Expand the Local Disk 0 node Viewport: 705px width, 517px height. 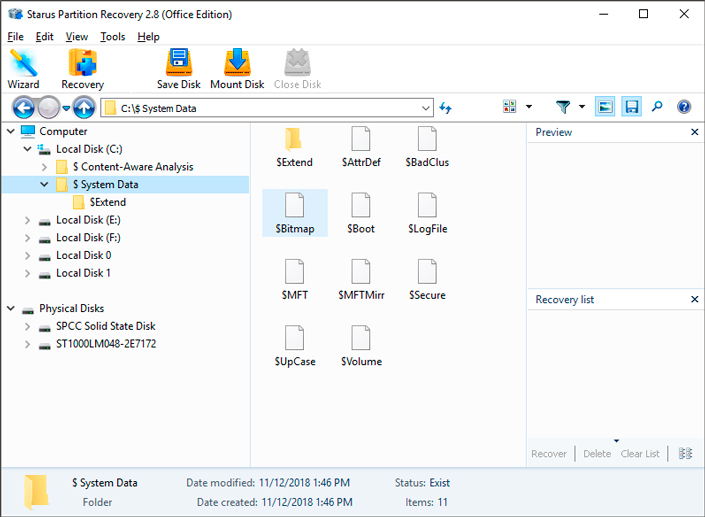27,255
